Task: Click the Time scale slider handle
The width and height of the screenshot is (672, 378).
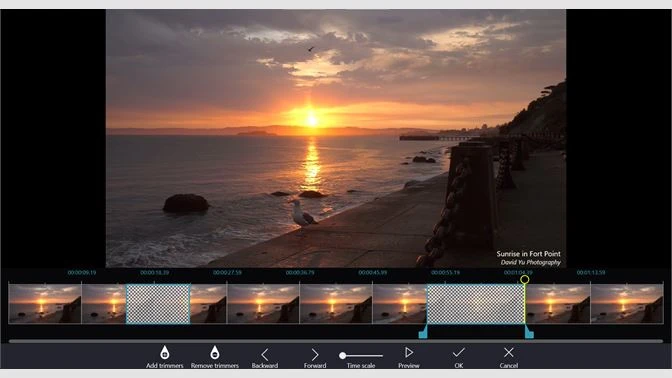Action: tap(342, 355)
